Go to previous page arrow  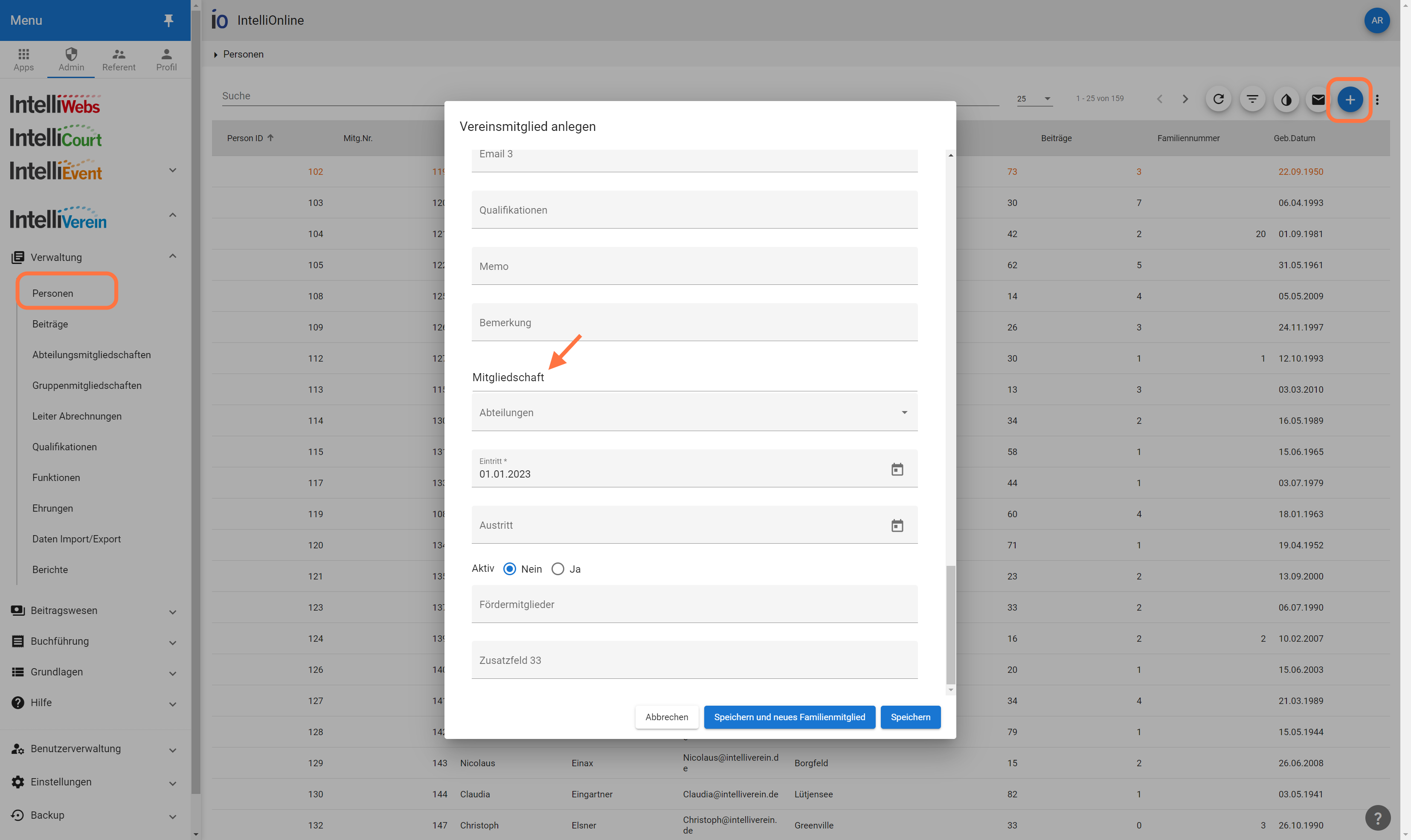[1159, 99]
